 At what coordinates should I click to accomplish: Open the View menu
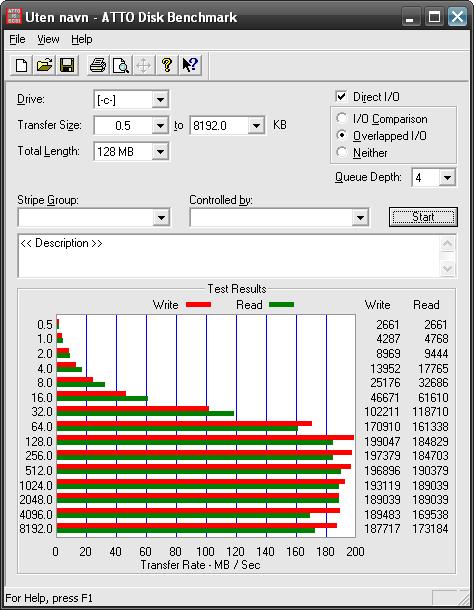click(48, 39)
